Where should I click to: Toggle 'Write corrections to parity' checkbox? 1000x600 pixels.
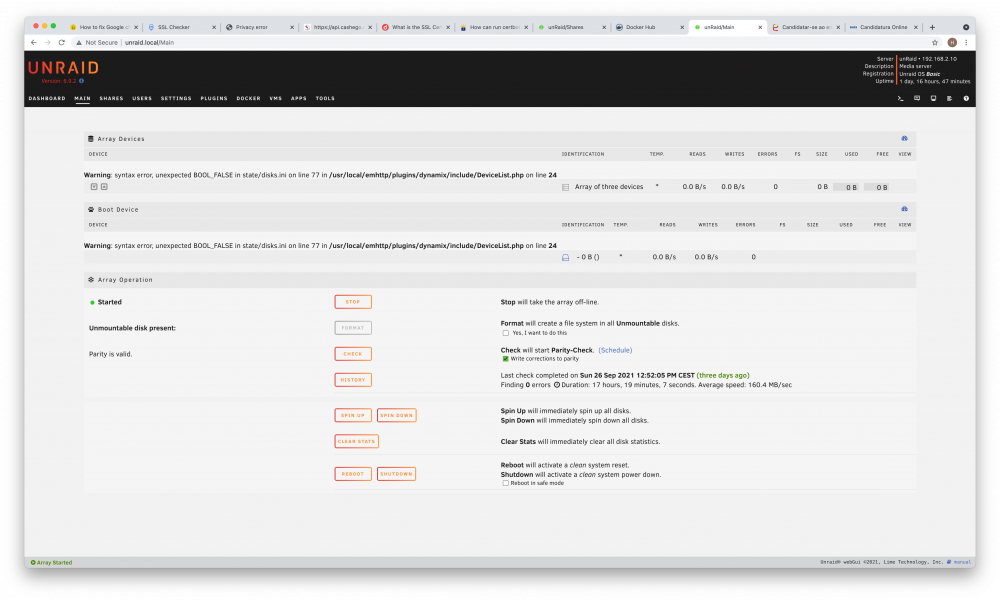click(506, 359)
